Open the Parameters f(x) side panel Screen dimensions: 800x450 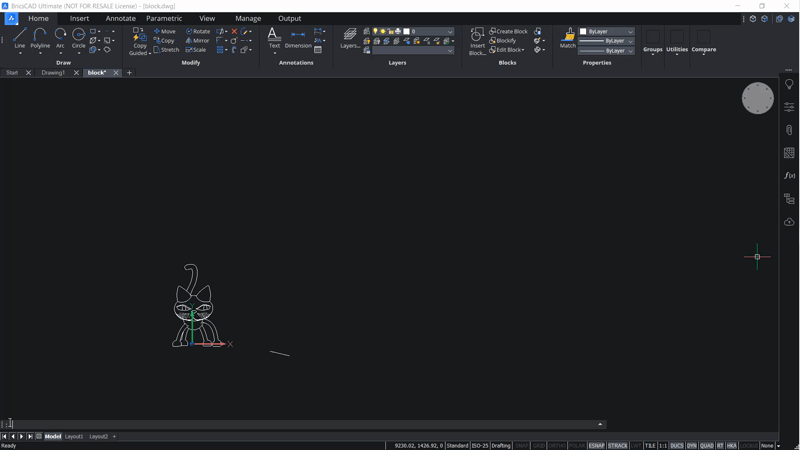[789, 176]
